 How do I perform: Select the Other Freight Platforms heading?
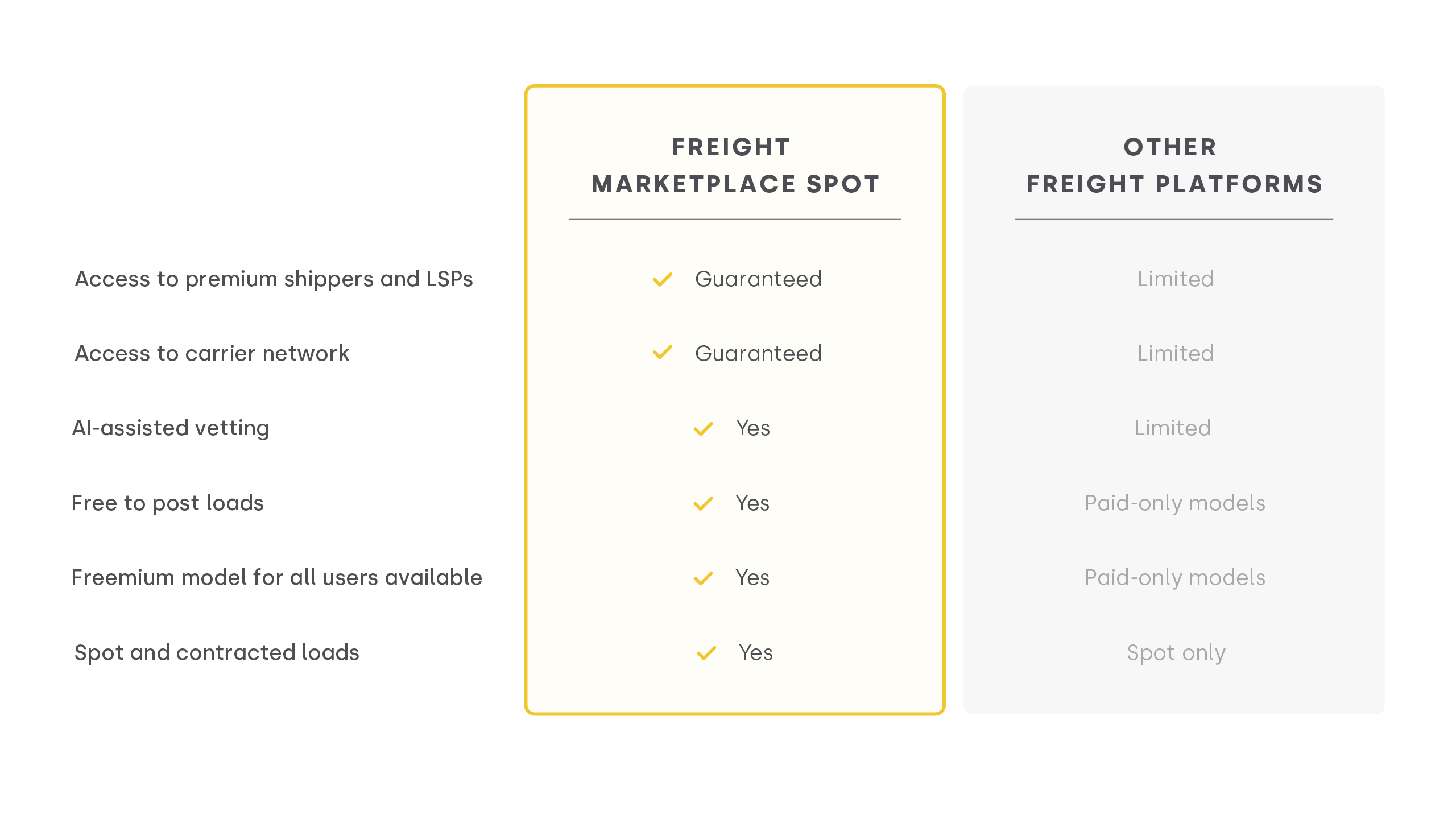(1174, 166)
